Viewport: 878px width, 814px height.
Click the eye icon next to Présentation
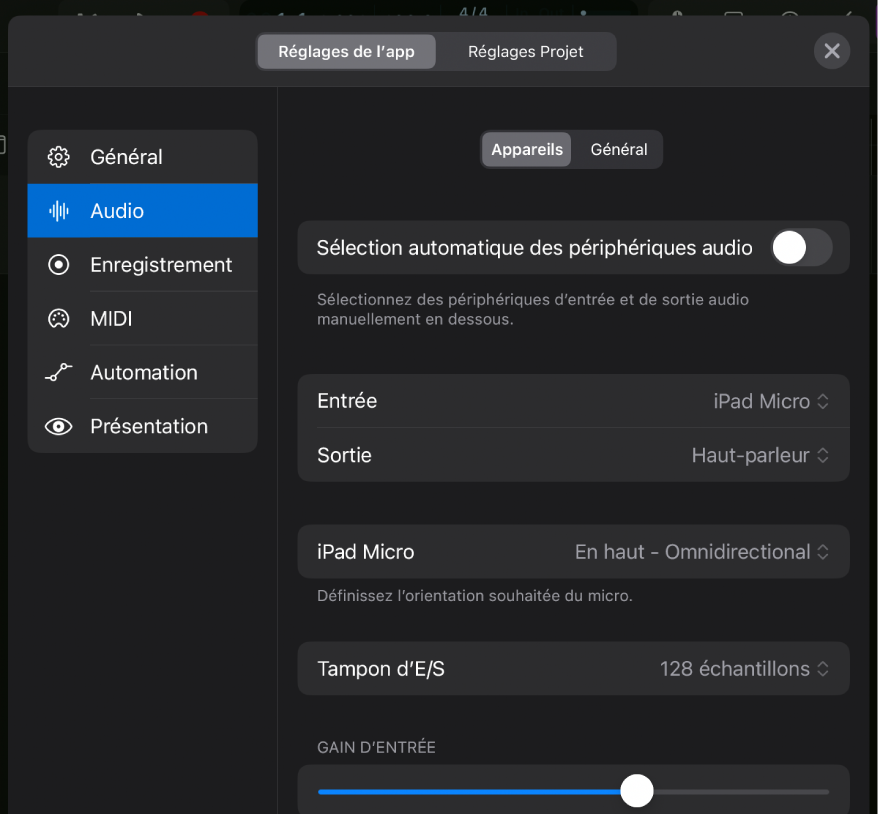pyautogui.click(x=59, y=427)
